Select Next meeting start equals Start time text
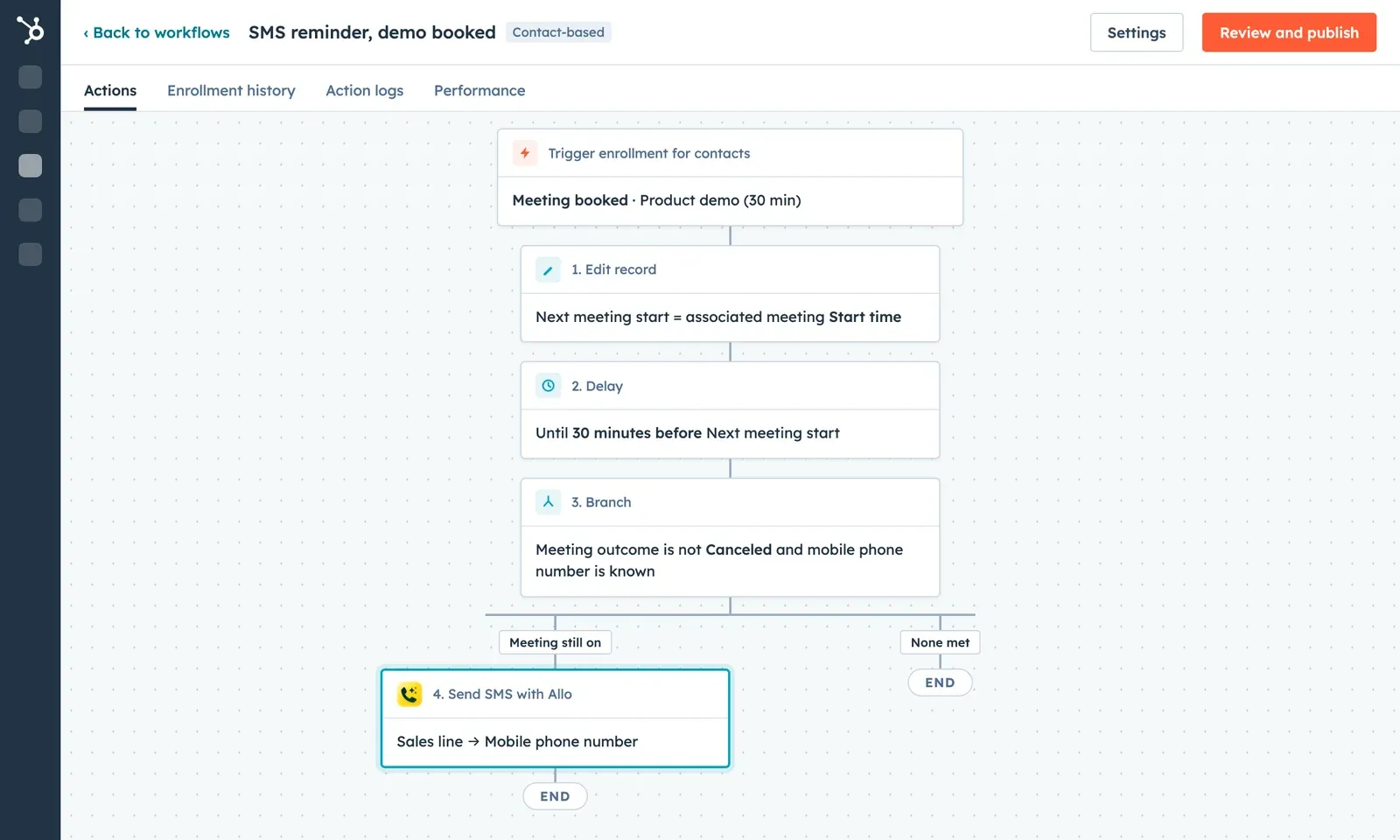 [718, 317]
